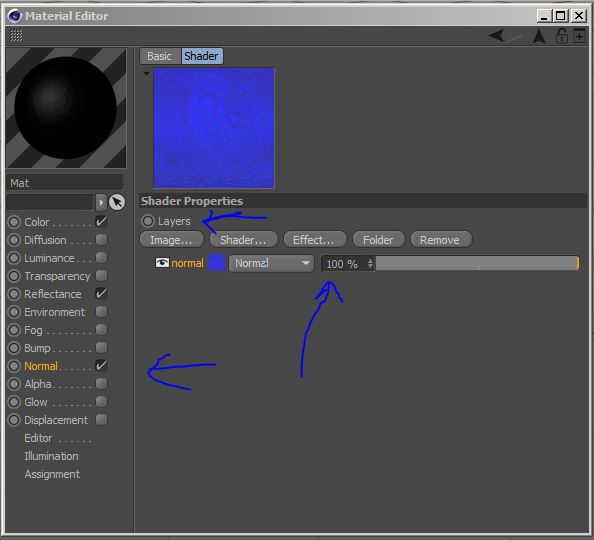Toggle the lock element icon
This screenshot has height=540, width=594.
pyautogui.click(x=561, y=36)
